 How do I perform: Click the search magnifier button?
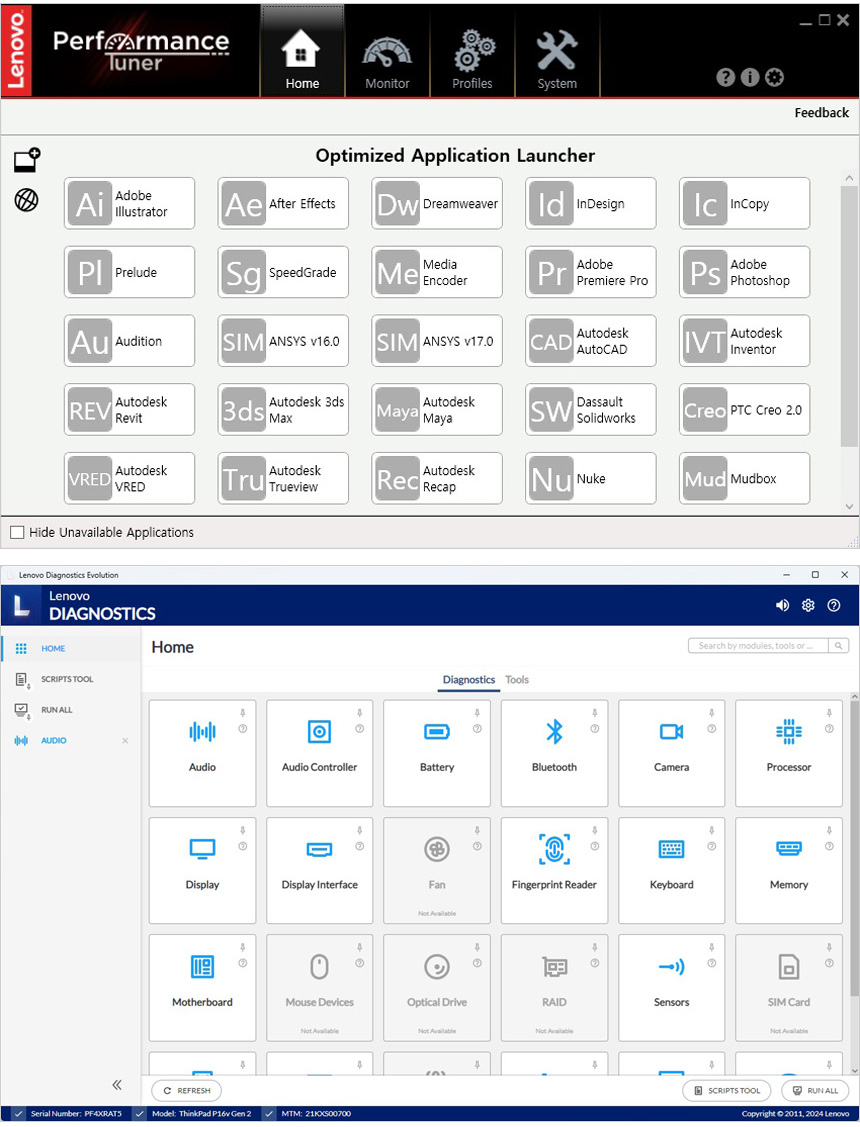tap(838, 645)
